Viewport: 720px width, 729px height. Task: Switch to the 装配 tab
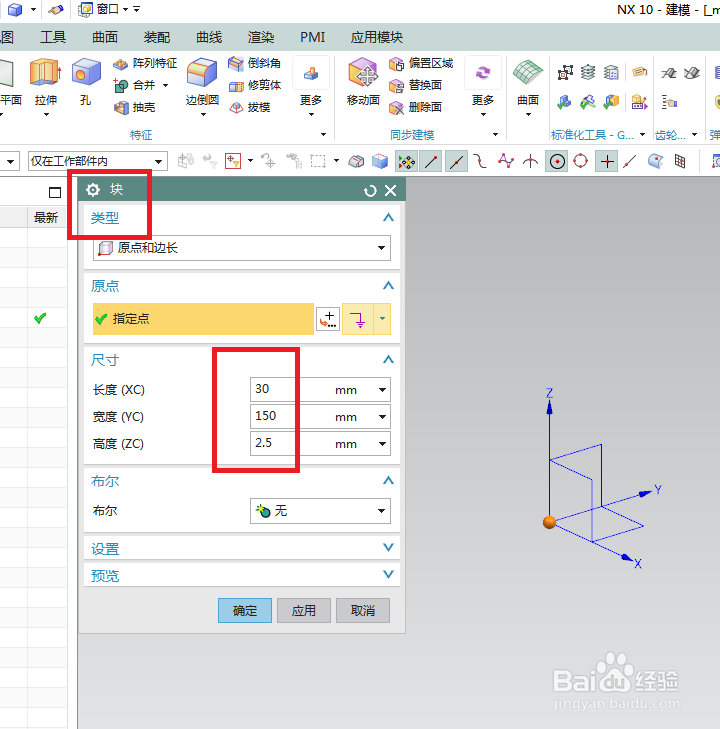point(157,37)
